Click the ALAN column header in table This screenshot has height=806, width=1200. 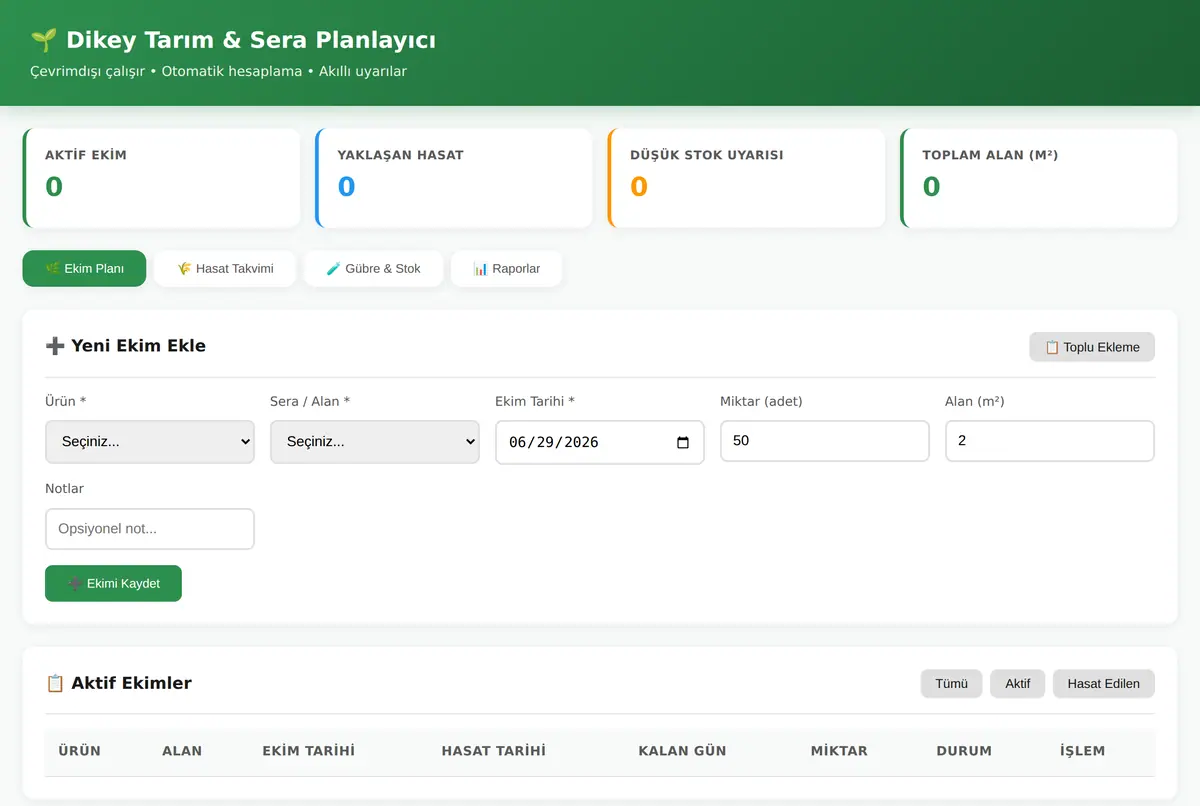(182, 751)
